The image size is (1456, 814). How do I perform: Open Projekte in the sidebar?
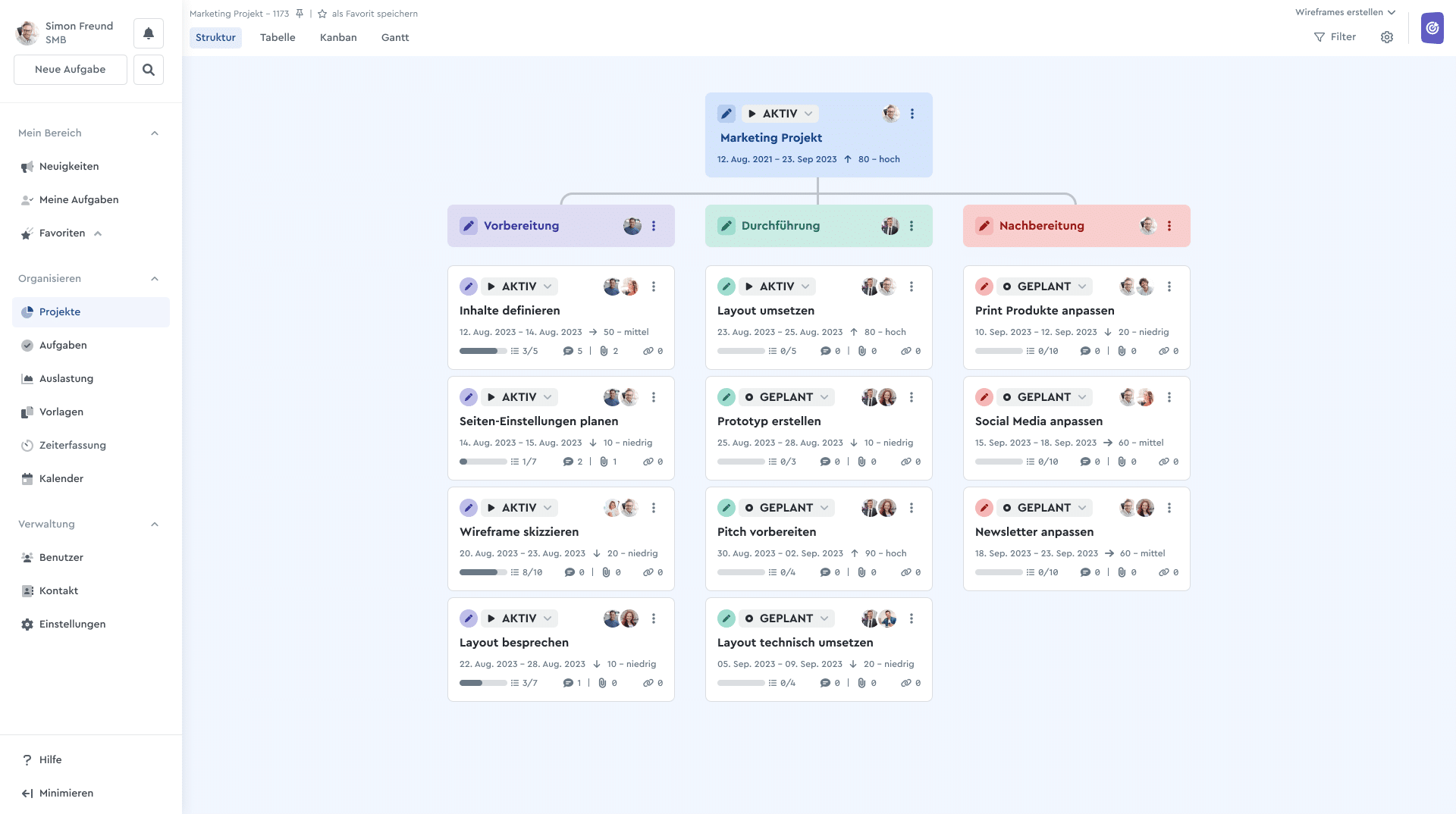(x=91, y=312)
